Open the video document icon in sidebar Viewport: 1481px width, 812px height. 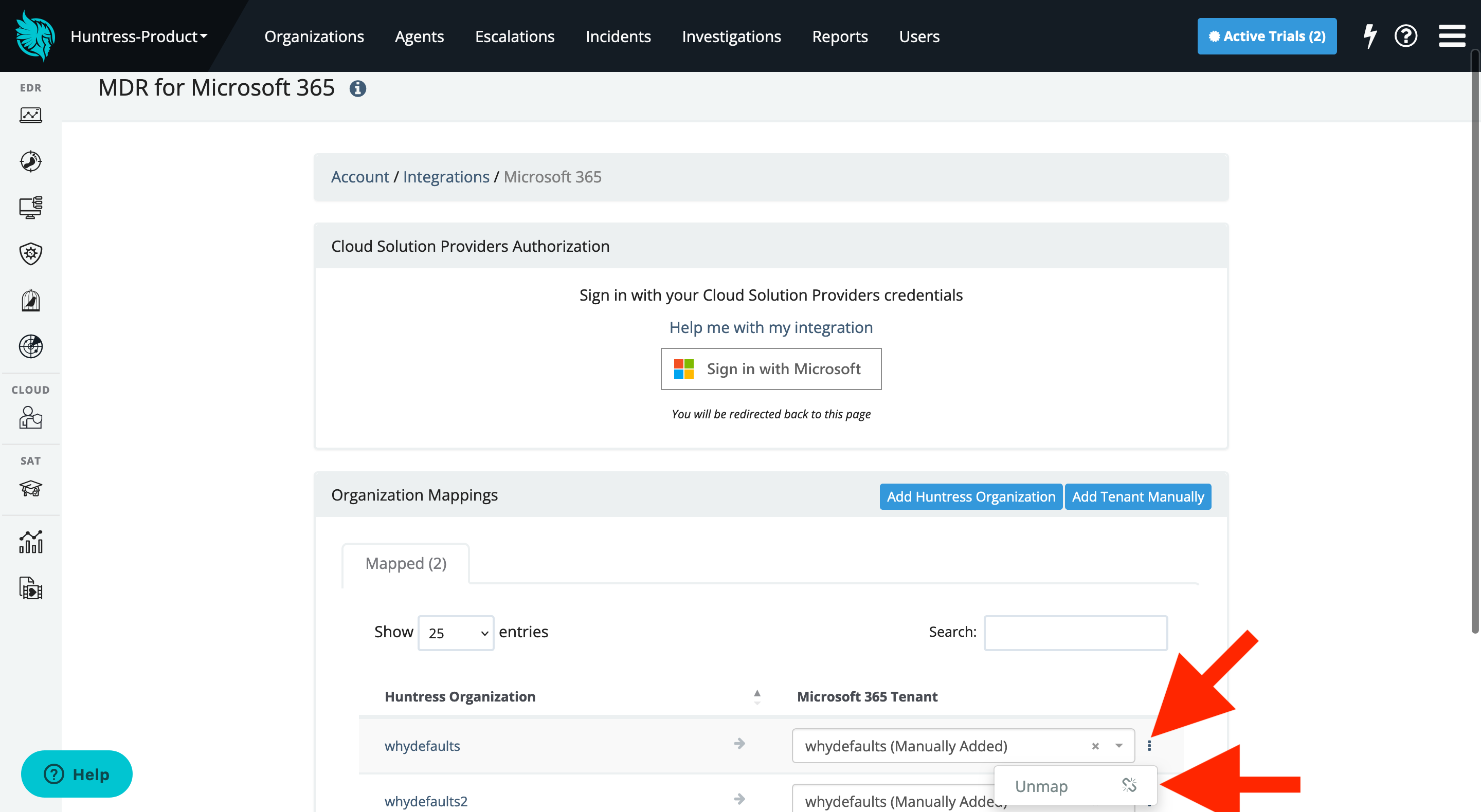click(30, 588)
